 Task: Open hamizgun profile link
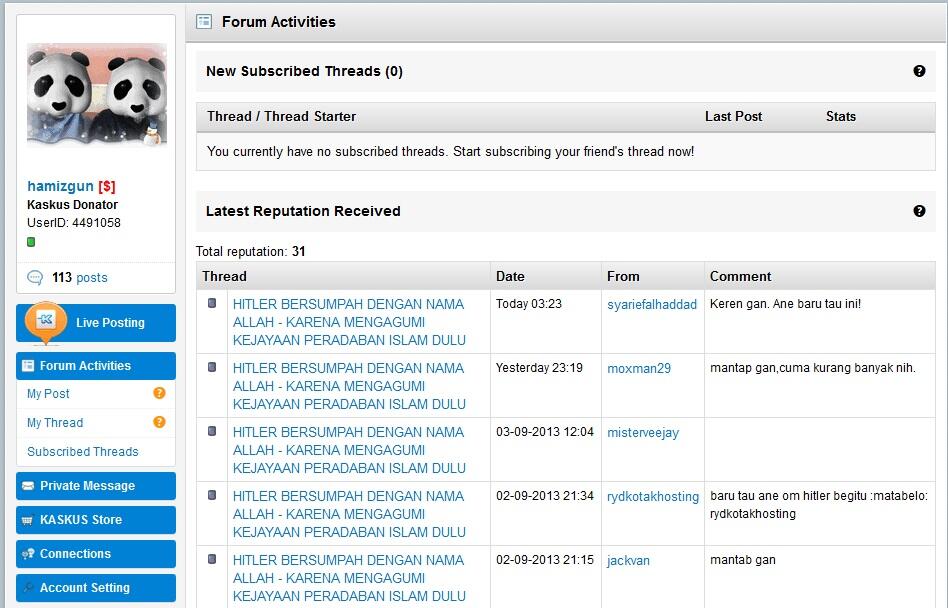click(x=60, y=186)
